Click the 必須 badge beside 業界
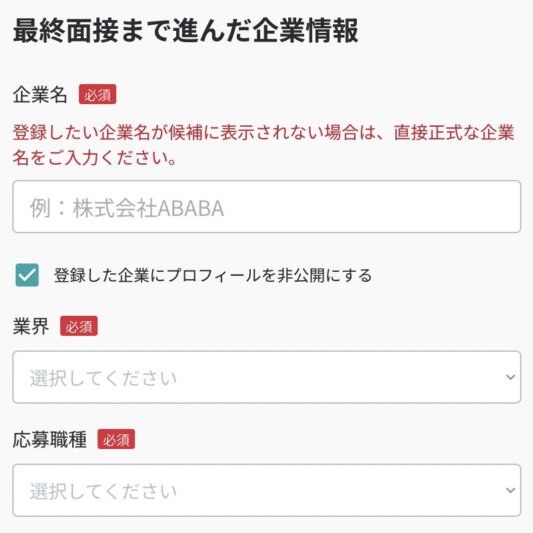The image size is (533, 533). pos(79,326)
